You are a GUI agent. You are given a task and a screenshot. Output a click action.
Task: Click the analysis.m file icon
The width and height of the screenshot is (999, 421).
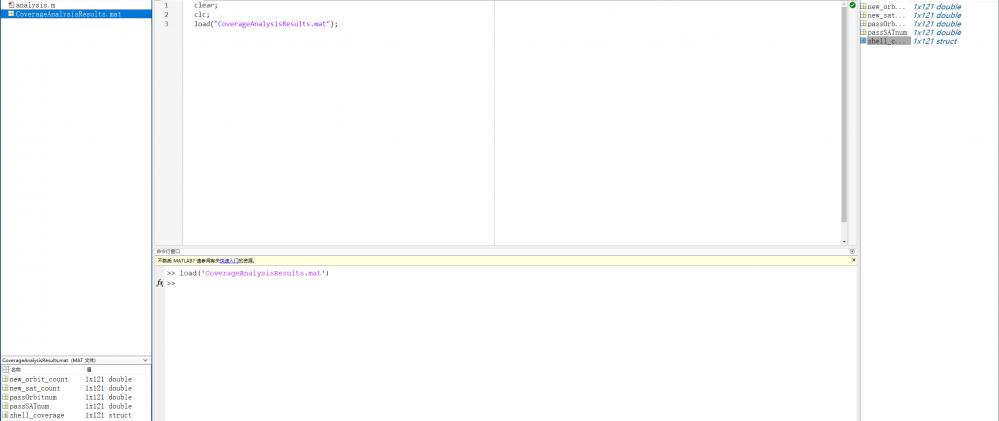pyautogui.click(x=10, y=5)
